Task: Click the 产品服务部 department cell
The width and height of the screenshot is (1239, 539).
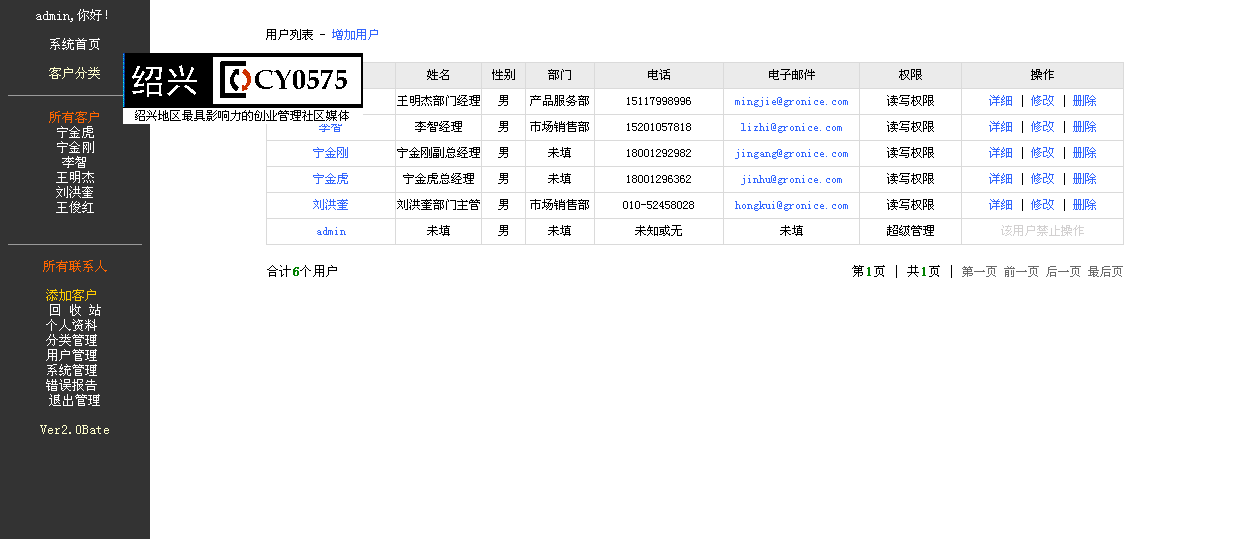Action: pyautogui.click(x=560, y=101)
